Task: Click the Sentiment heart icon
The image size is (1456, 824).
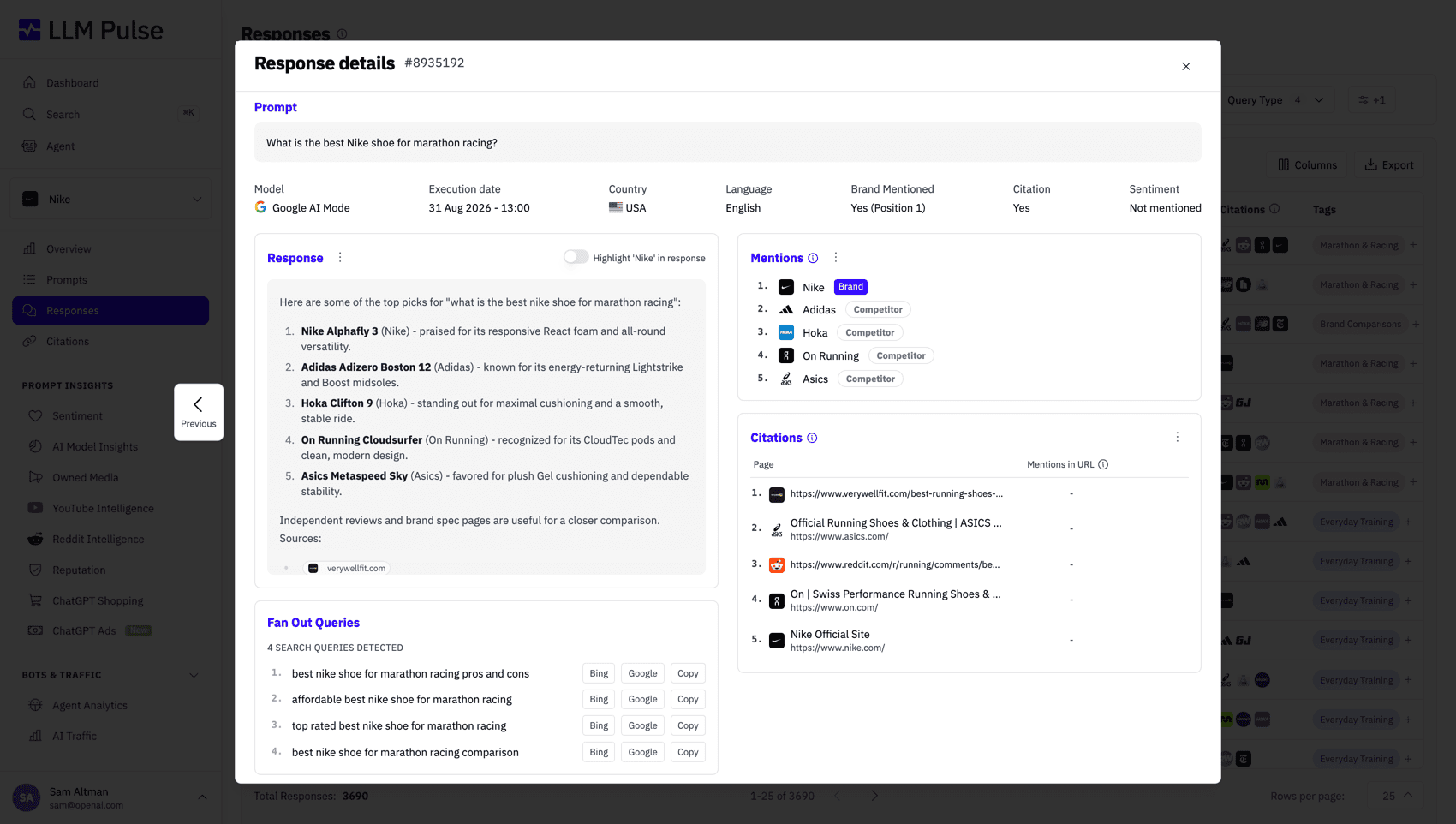Action: (35, 415)
